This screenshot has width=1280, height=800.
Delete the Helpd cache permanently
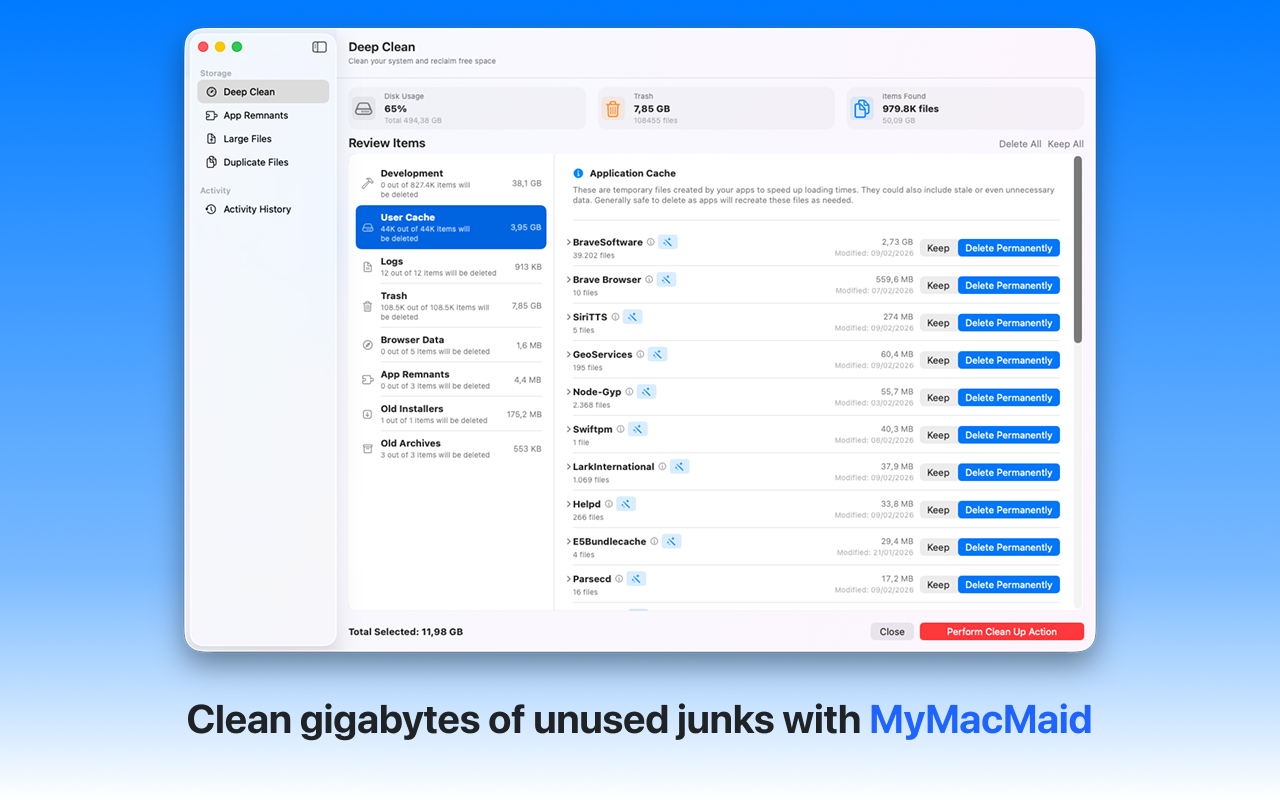pos(1008,509)
